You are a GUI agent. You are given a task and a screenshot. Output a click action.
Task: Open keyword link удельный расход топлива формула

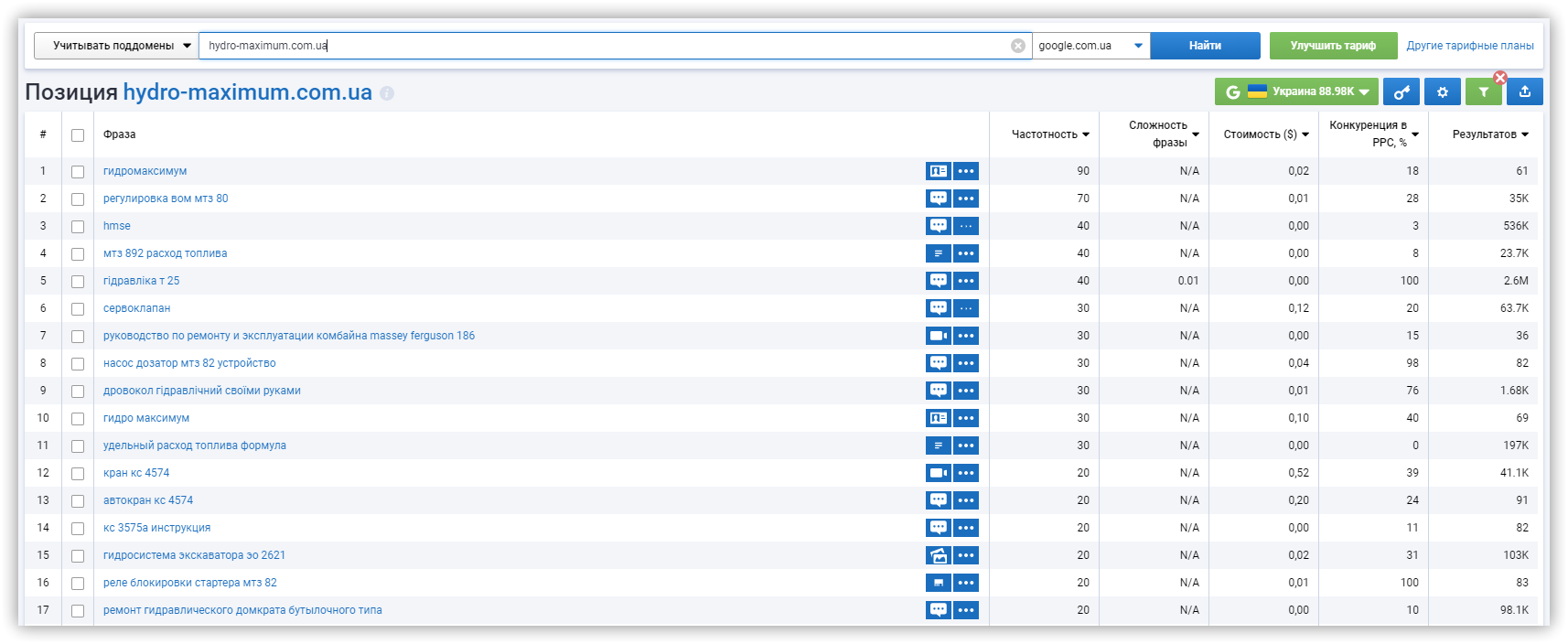point(195,445)
